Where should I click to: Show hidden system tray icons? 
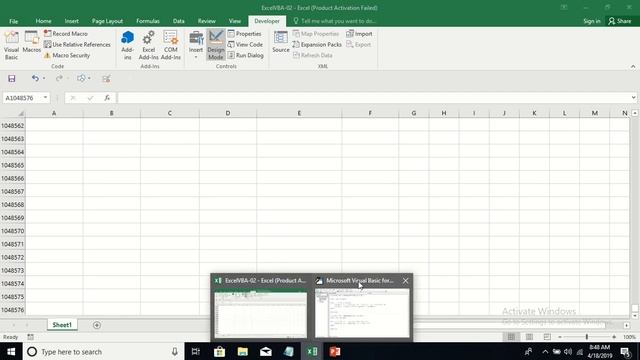545,352
